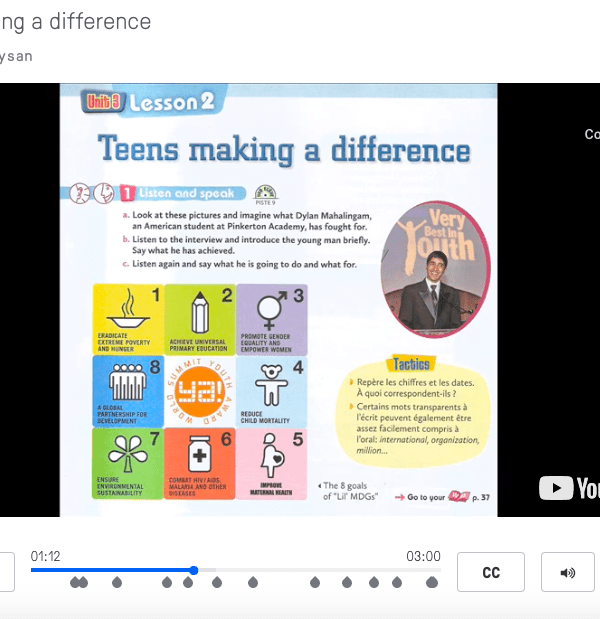Jump to second-to-last question marker
The image size is (600, 619).
397,582
